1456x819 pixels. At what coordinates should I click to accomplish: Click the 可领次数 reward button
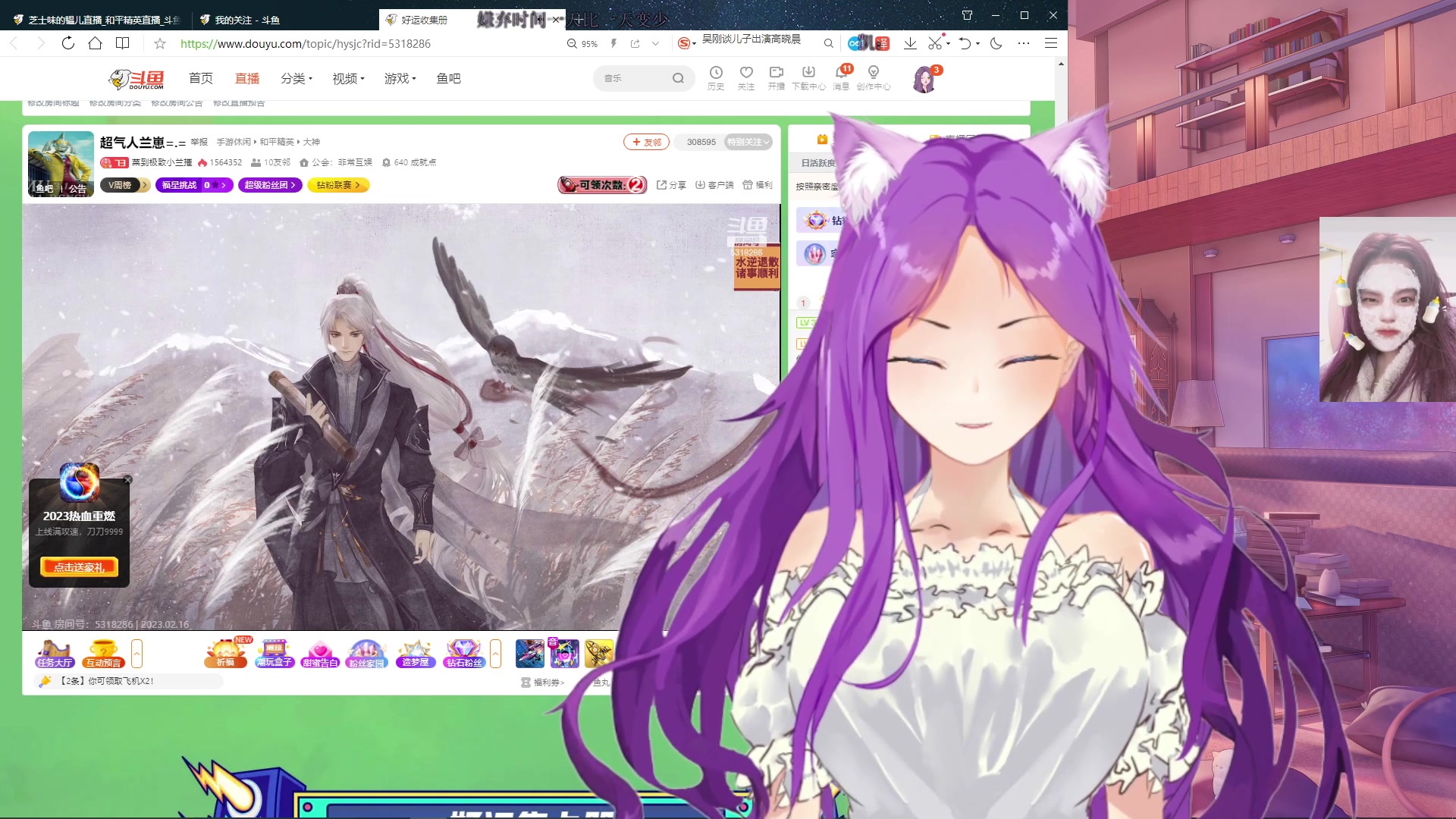coord(602,185)
